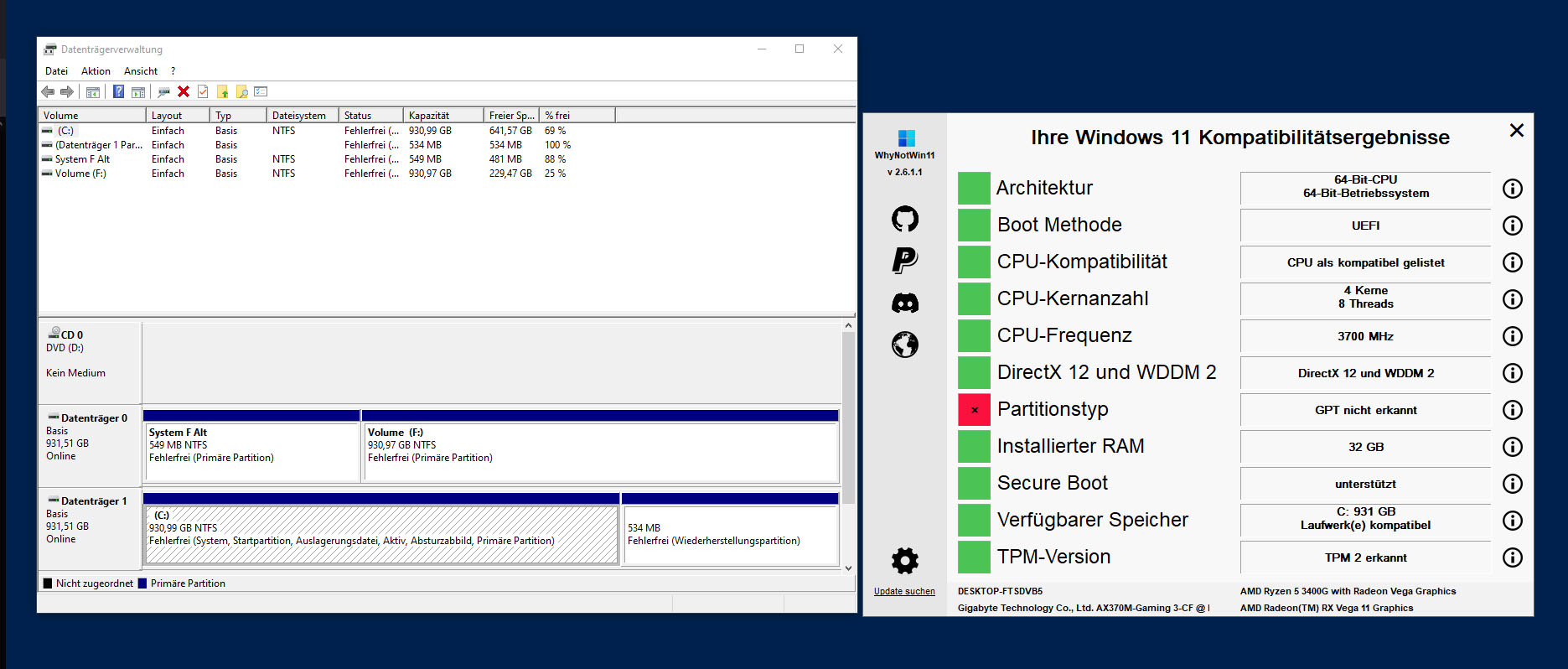Toggle the console tree pane toolbar icon
Screen dimensions: 1568x669
pyautogui.click(x=93, y=91)
